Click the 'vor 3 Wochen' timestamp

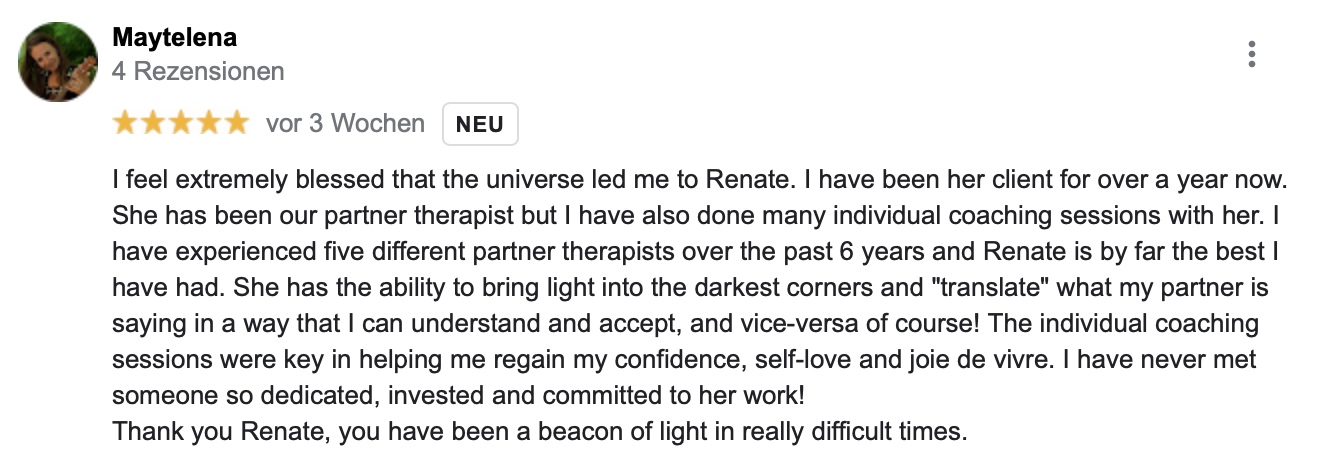[x=345, y=124]
